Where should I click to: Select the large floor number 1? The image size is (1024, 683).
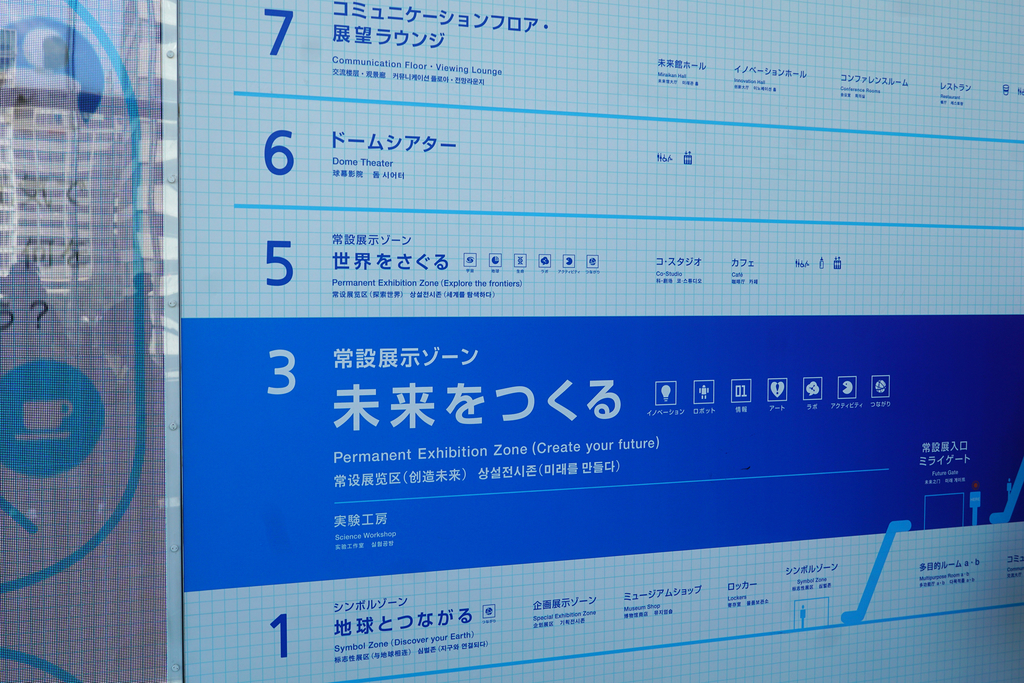coord(281,635)
